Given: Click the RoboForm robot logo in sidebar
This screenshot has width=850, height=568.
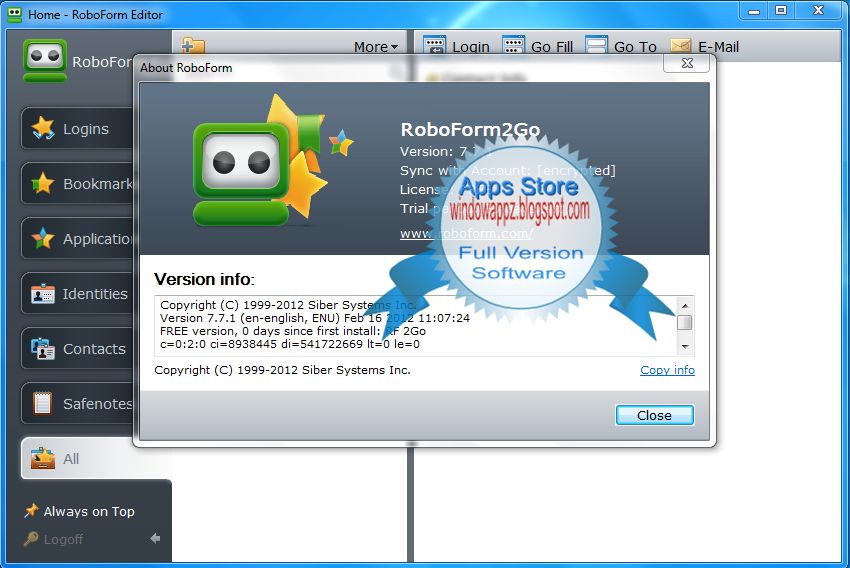Looking at the screenshot, I should click(45, 61).
